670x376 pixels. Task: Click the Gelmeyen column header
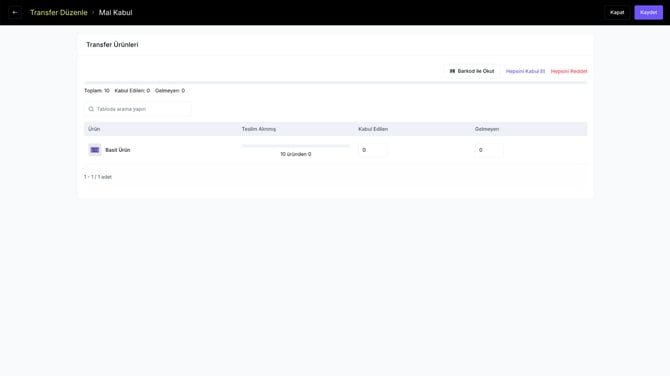click(487, 129)
